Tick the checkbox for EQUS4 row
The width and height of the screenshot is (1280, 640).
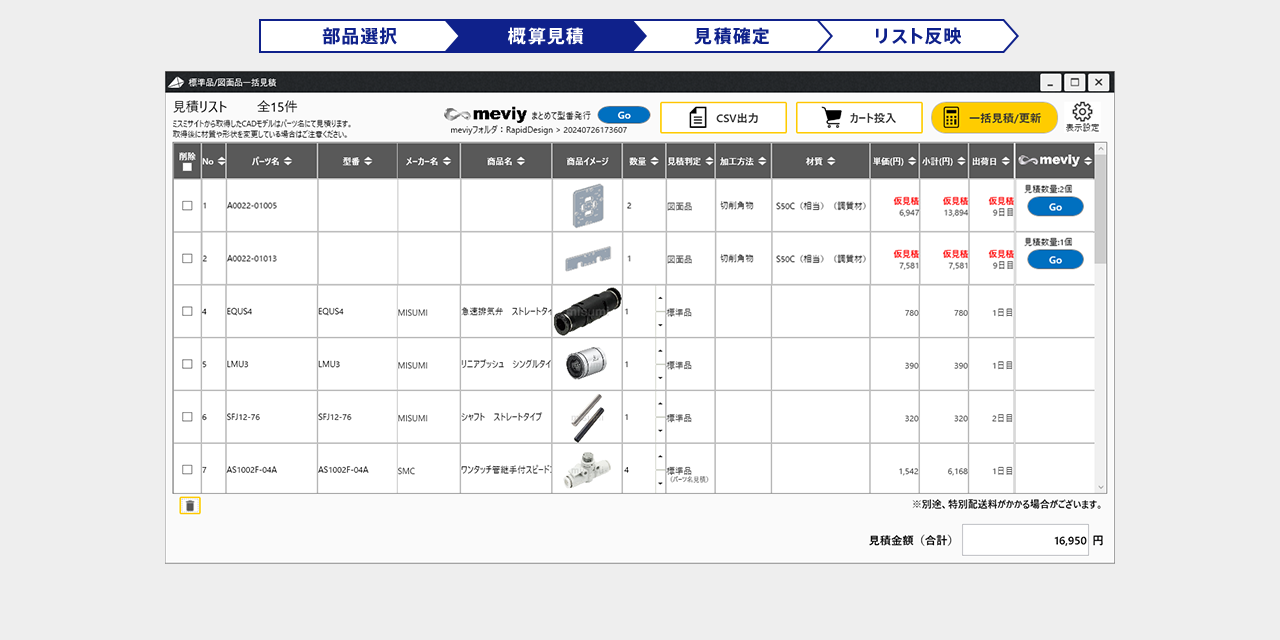[187, 311]
